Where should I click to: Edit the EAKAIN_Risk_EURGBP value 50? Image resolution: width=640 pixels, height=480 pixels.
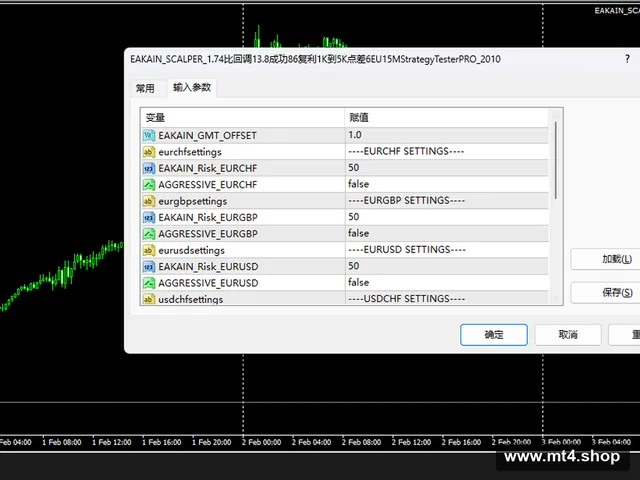(x=447, y=217)
